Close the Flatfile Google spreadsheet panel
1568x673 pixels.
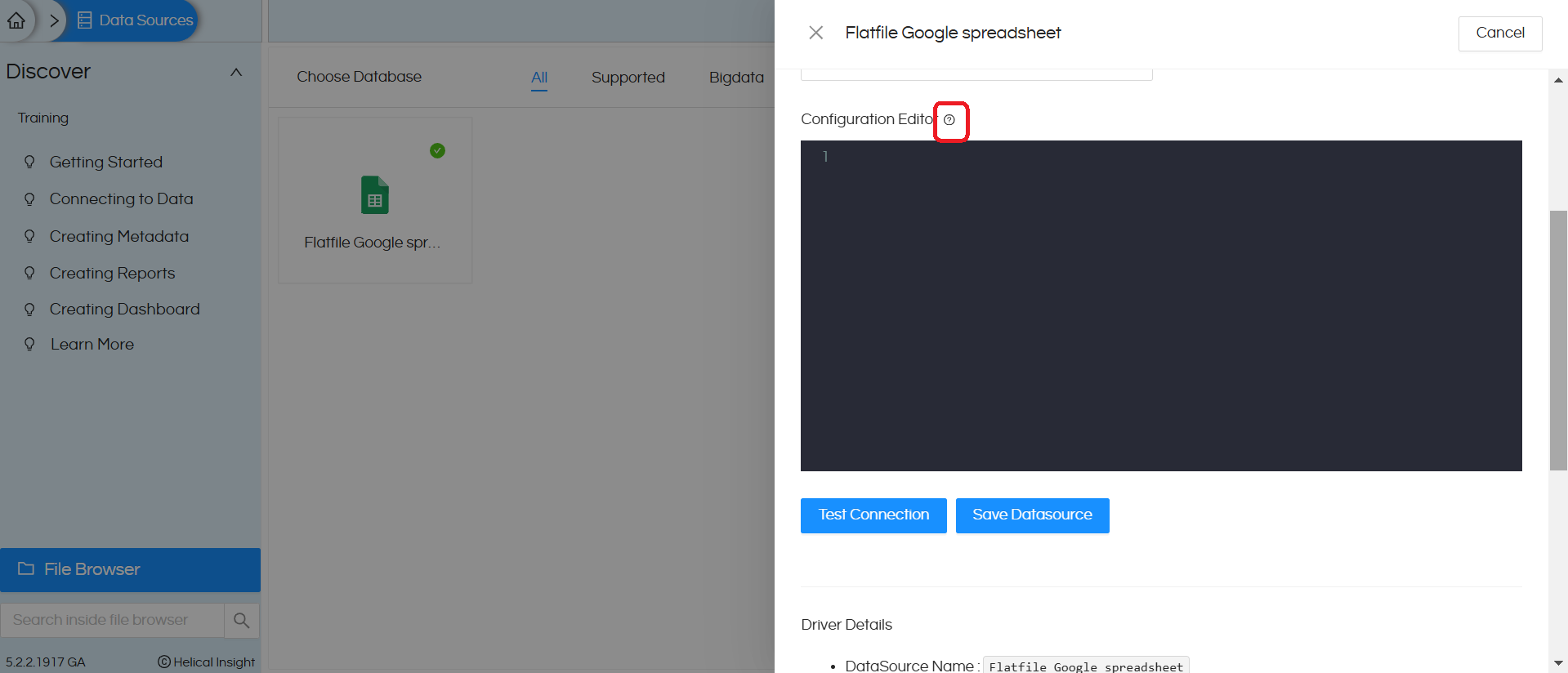click(x=815, y=33)
